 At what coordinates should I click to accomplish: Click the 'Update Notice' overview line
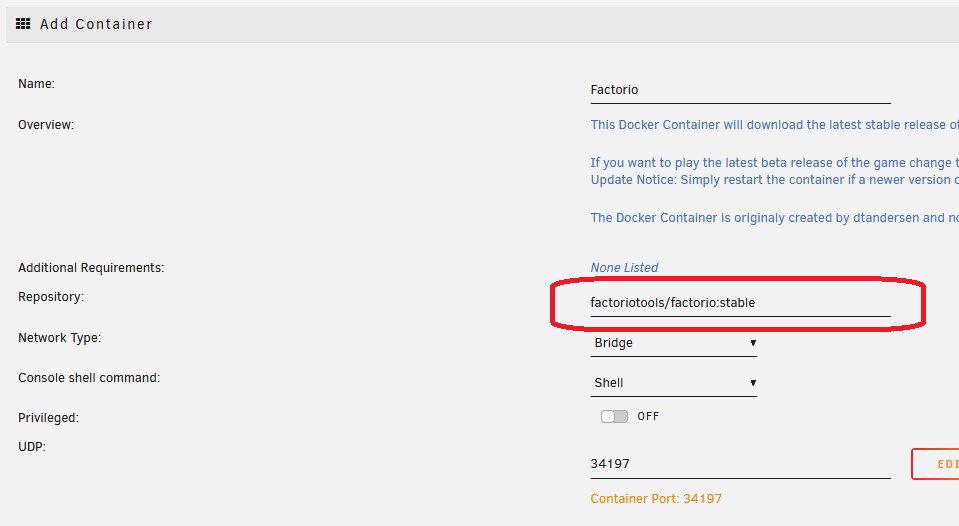pyautogui.click(x=774, y=180)
